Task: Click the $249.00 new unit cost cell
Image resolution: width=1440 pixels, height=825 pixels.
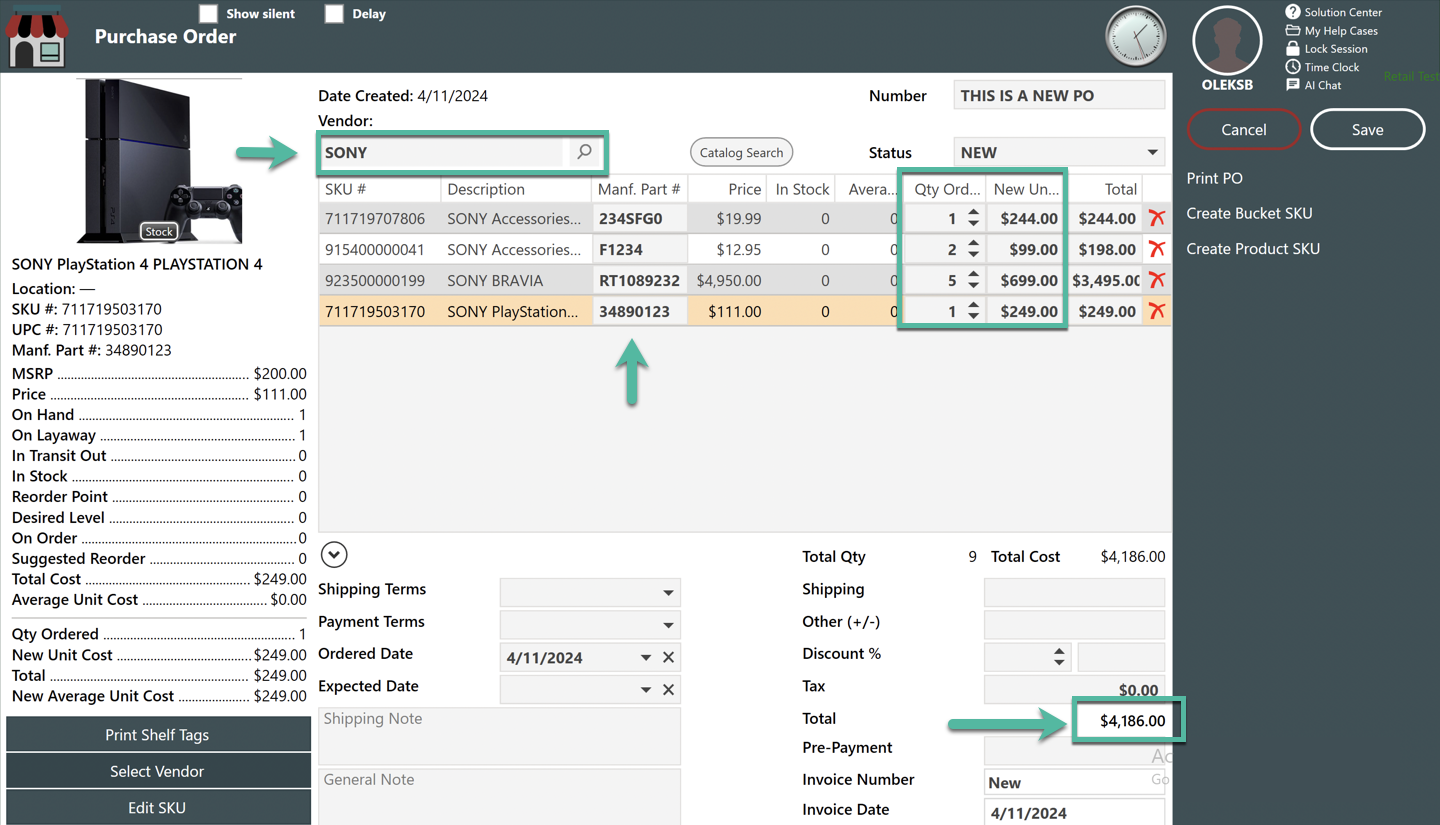Action: coord(1026,311)
